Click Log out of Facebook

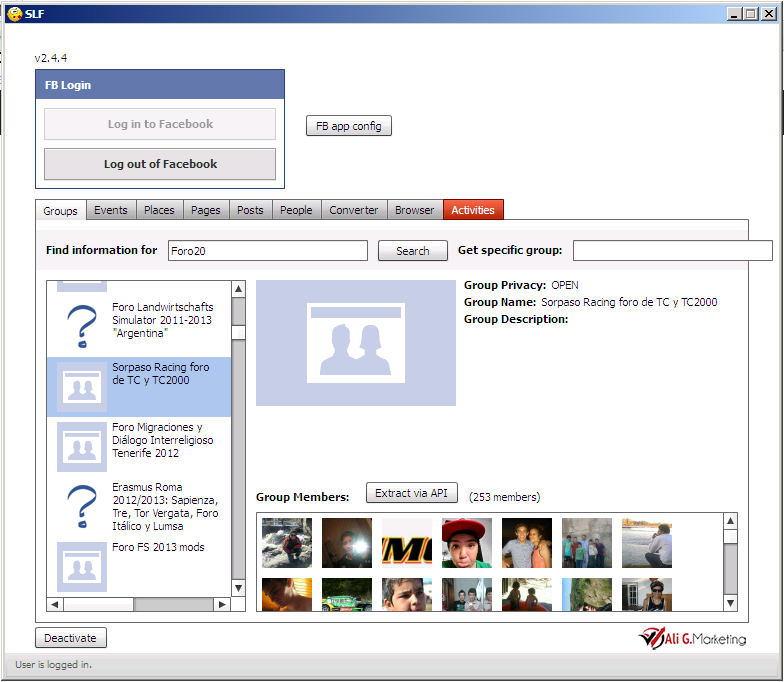click(x=160, y=164)
